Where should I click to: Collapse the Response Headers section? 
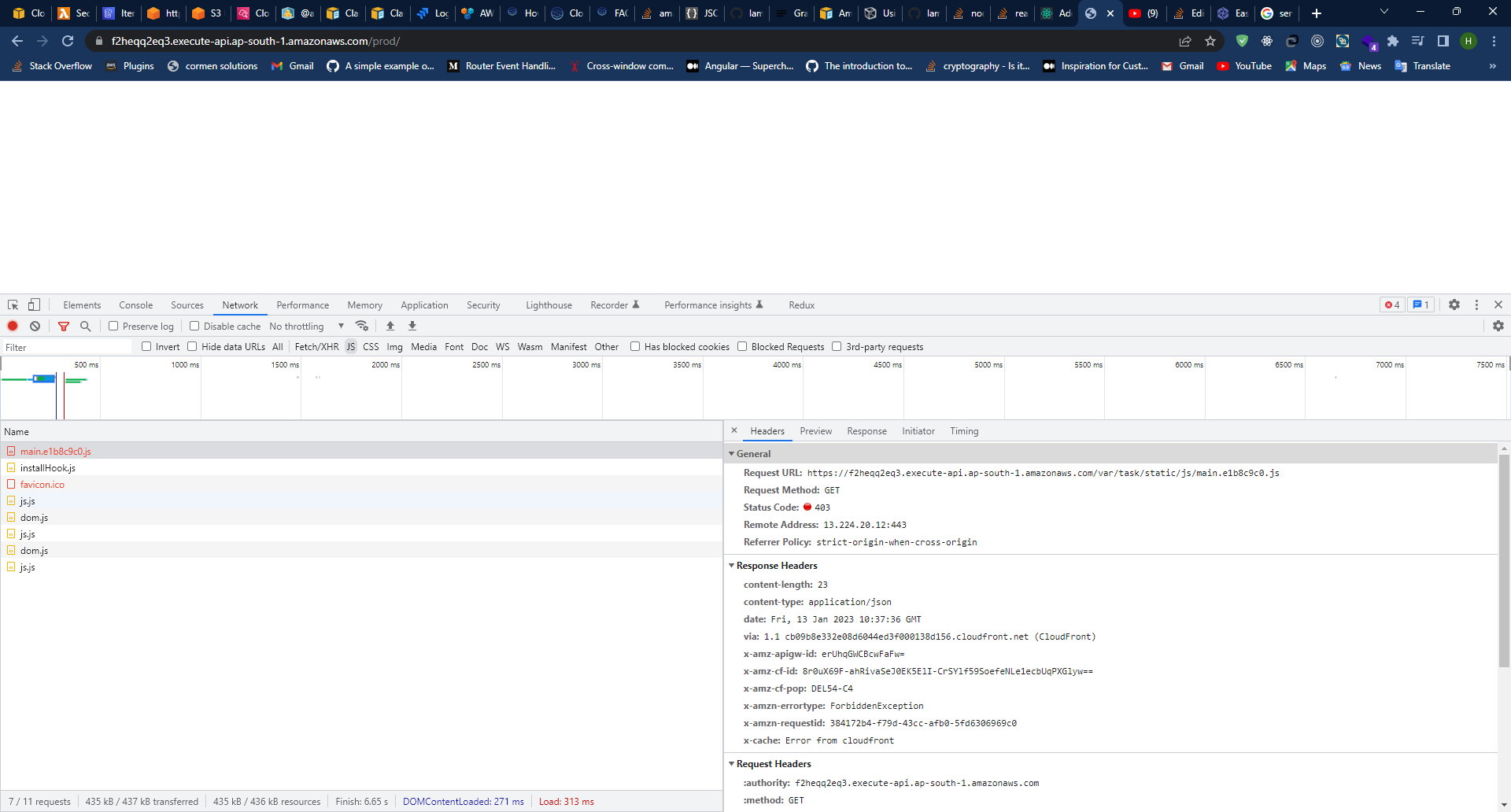(731, 566)
